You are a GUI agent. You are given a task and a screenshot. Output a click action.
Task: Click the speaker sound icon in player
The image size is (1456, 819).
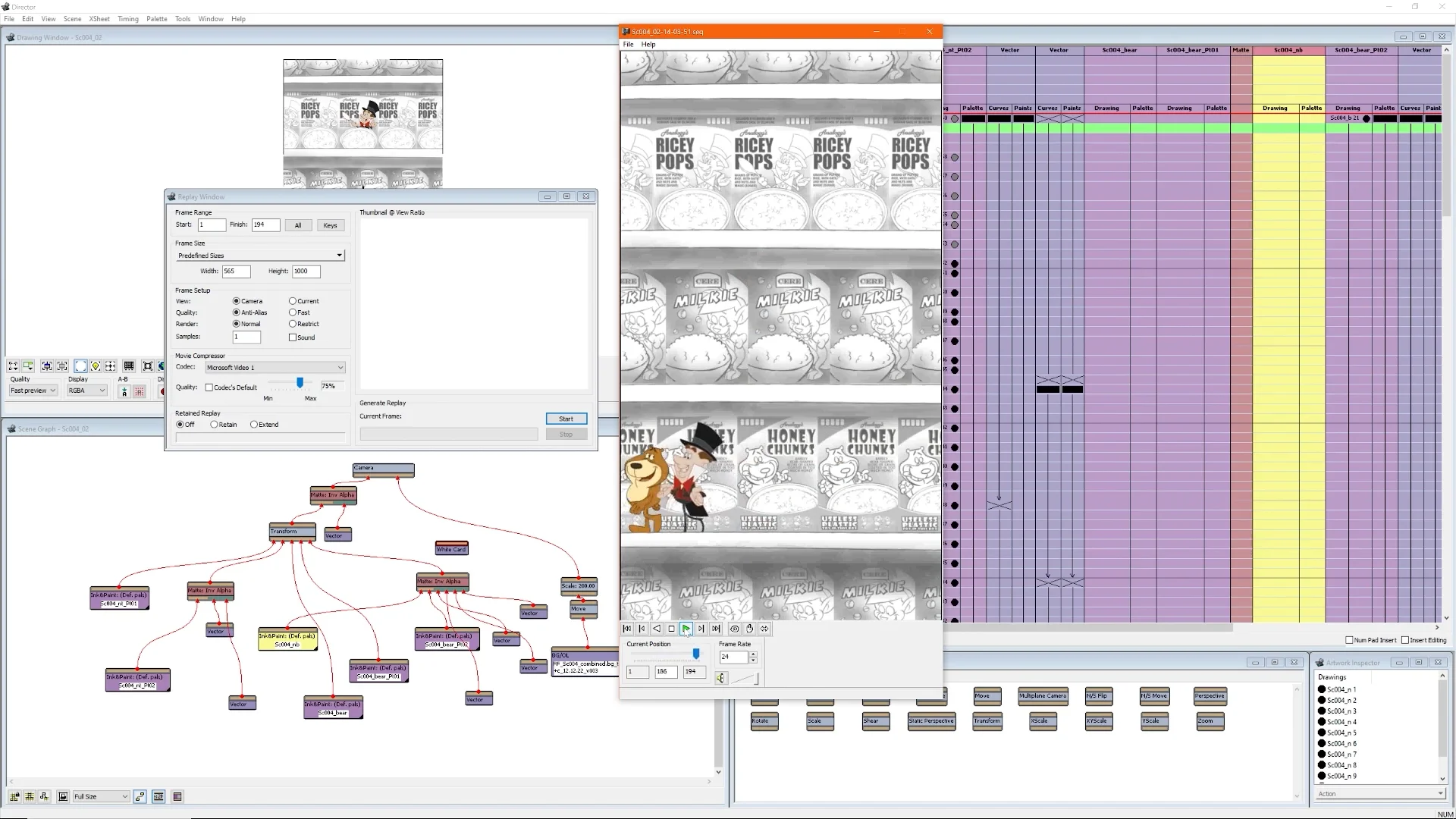tap(721, 679)
